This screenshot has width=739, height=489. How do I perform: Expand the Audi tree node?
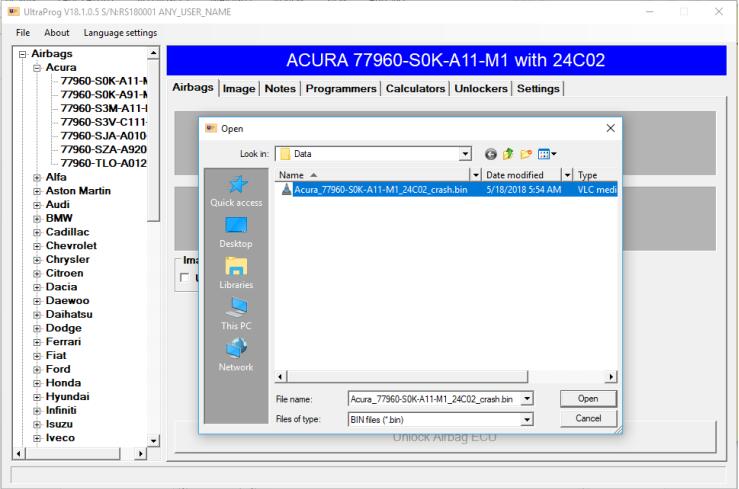[37, 205]
